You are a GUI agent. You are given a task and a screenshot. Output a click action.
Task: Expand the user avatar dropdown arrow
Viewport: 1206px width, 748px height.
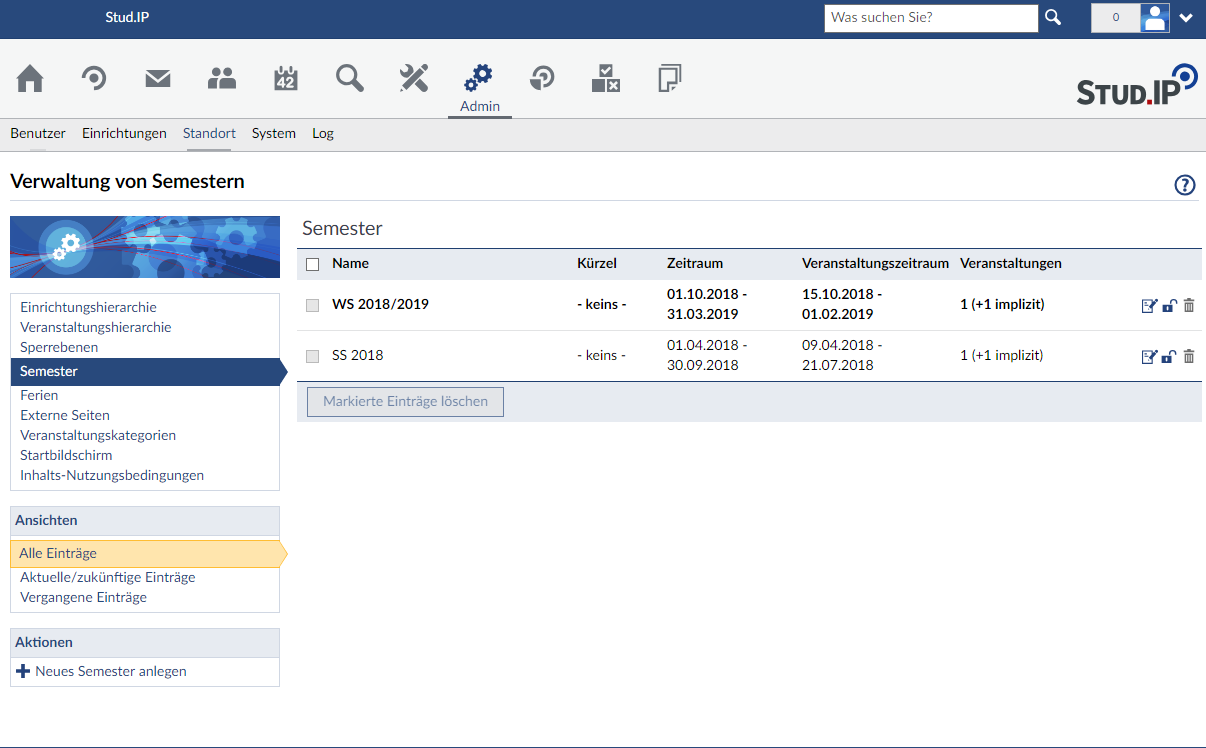(x=1187, y=18)
